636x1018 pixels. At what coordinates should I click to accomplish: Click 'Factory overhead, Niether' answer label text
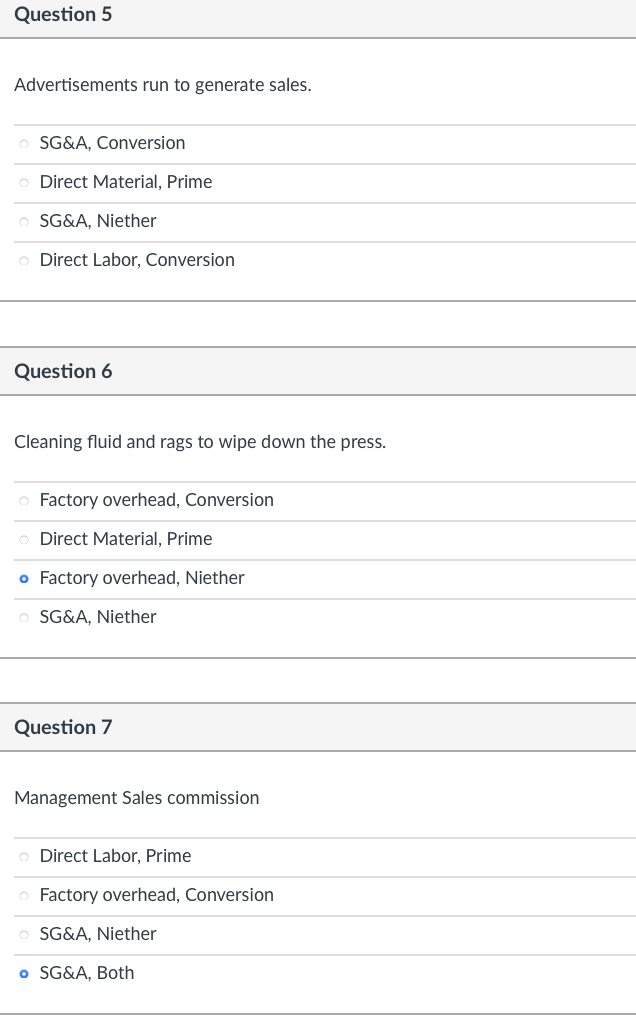point(142,578)
